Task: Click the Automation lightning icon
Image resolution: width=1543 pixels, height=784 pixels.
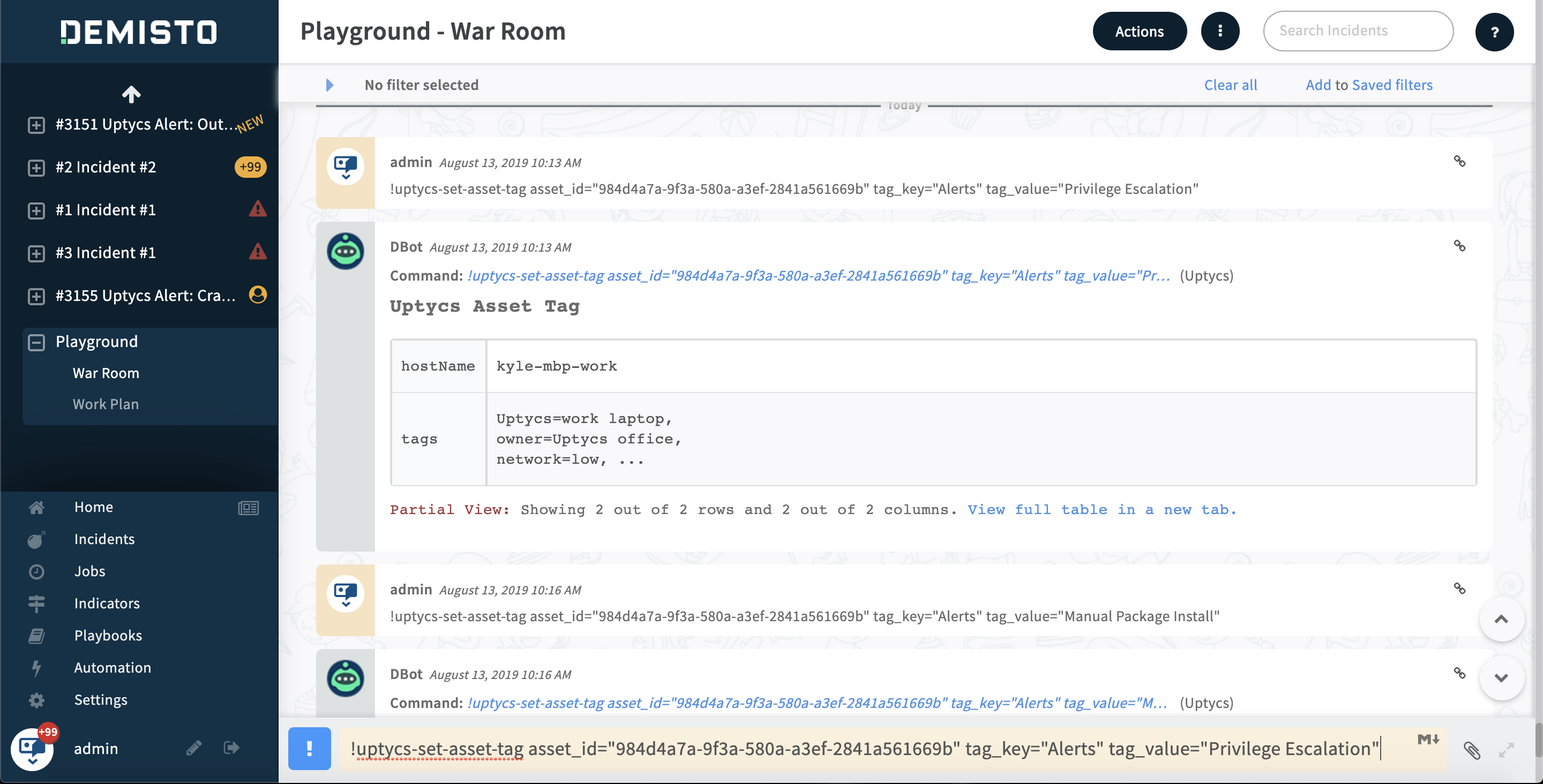Action: 36,668
